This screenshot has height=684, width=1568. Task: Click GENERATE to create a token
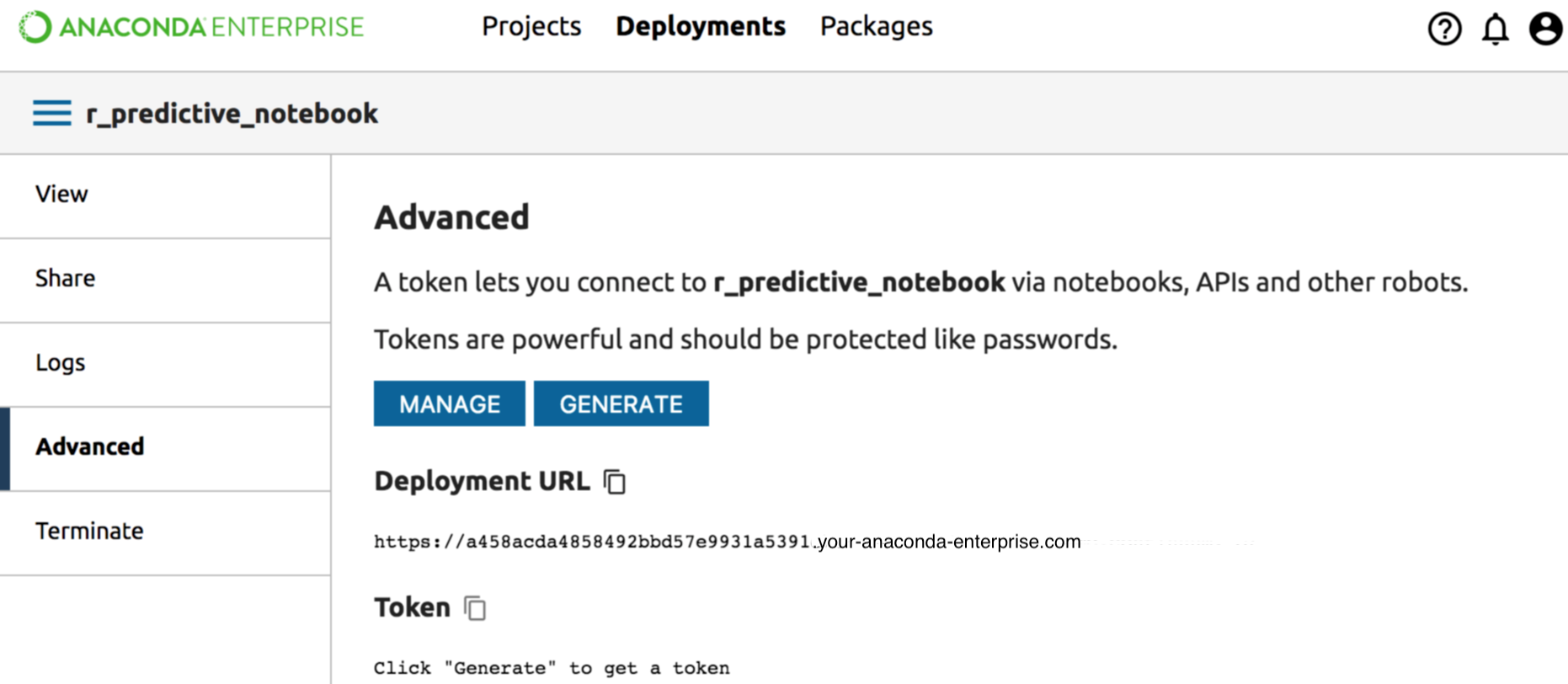pos(621,404)
